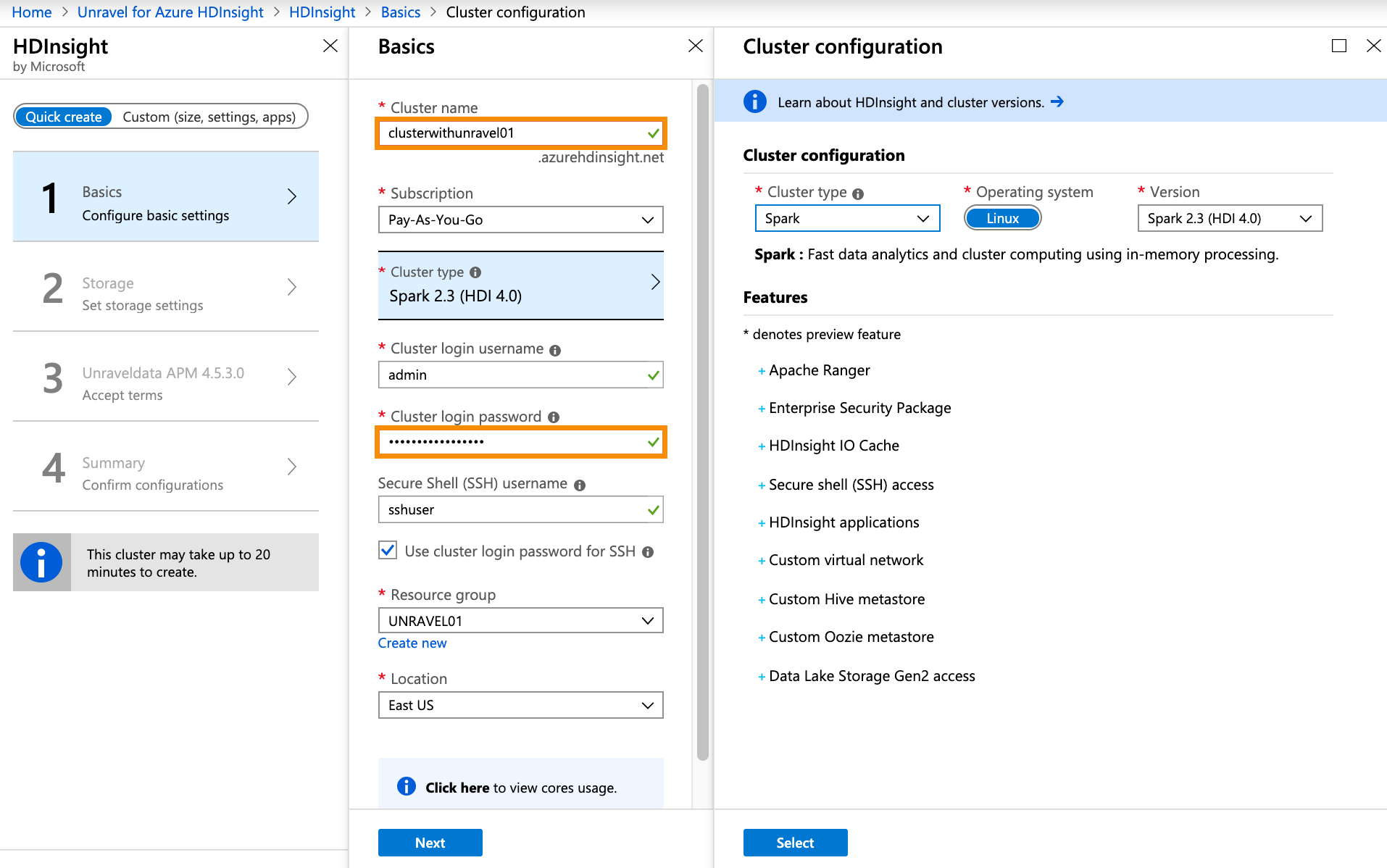
Task: Click info icon next to Cluster type in Basics
Action: pyautogui.click(x=475, y=272)
